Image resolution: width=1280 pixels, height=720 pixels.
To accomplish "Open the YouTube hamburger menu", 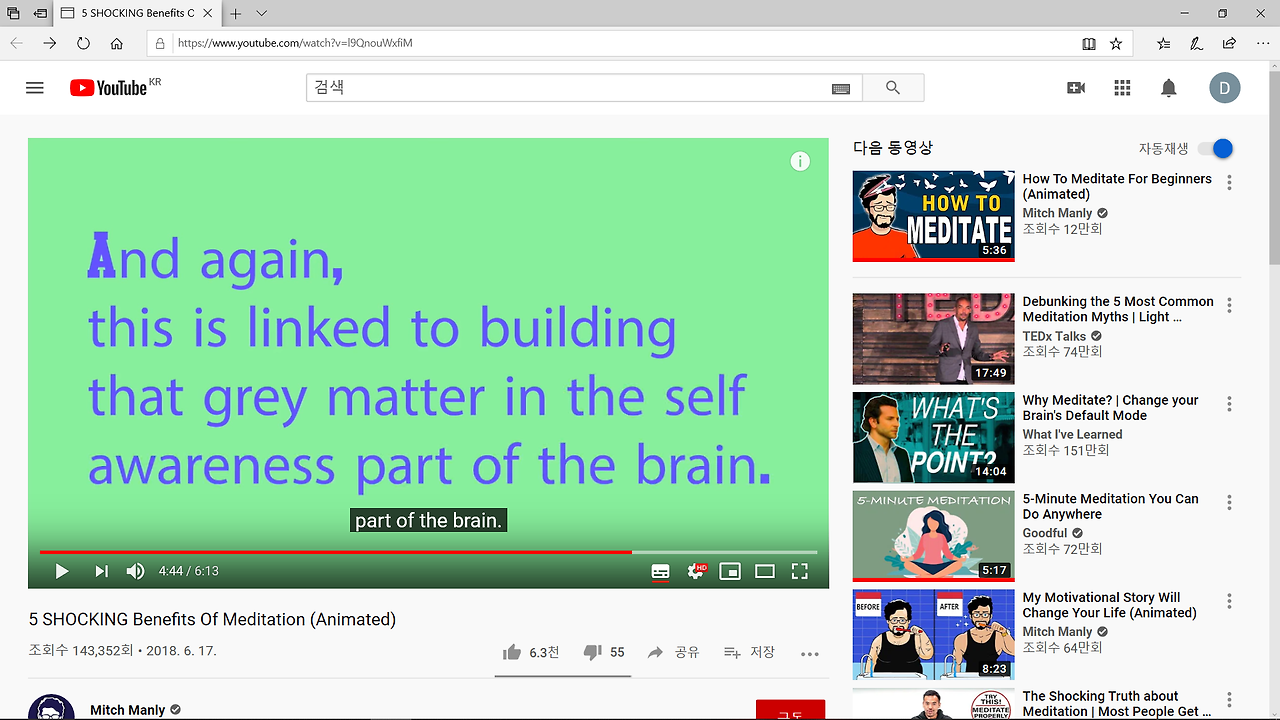I will coord(34,87).
